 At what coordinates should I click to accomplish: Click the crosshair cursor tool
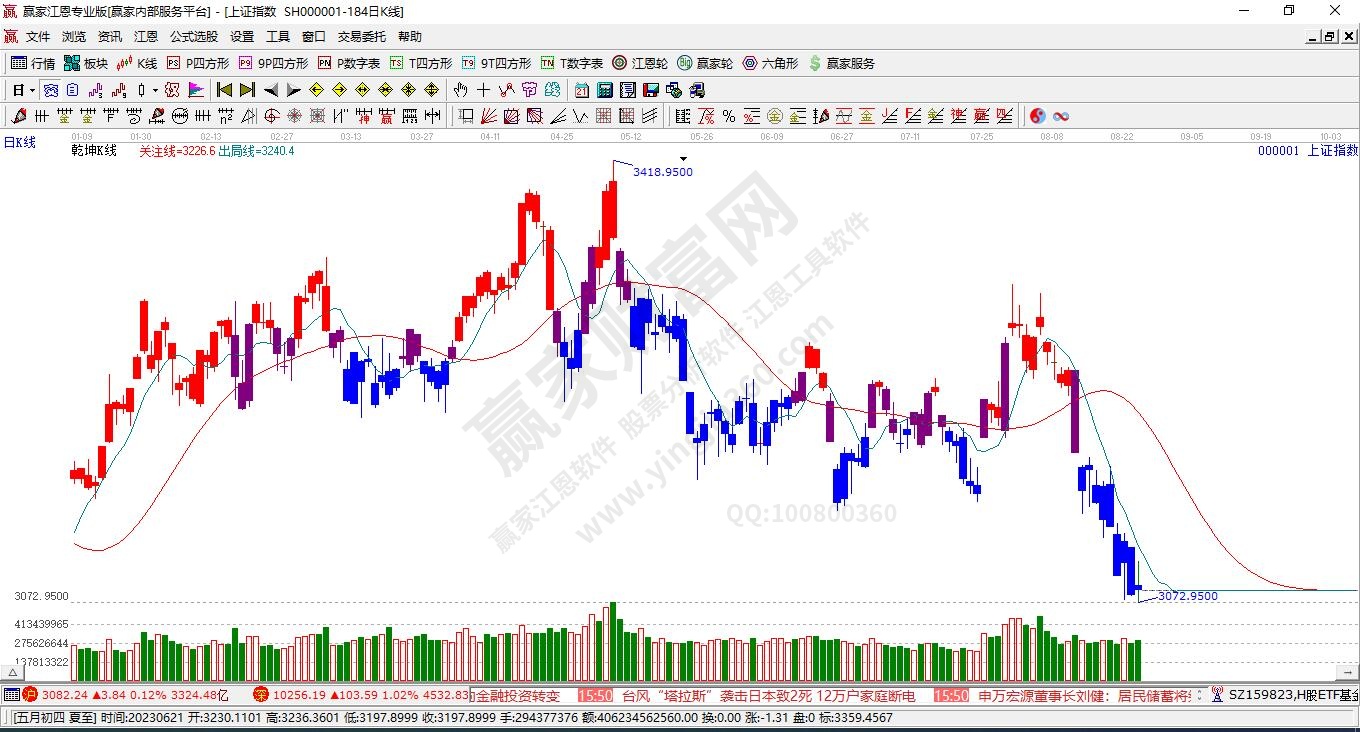tap(484, 90)
